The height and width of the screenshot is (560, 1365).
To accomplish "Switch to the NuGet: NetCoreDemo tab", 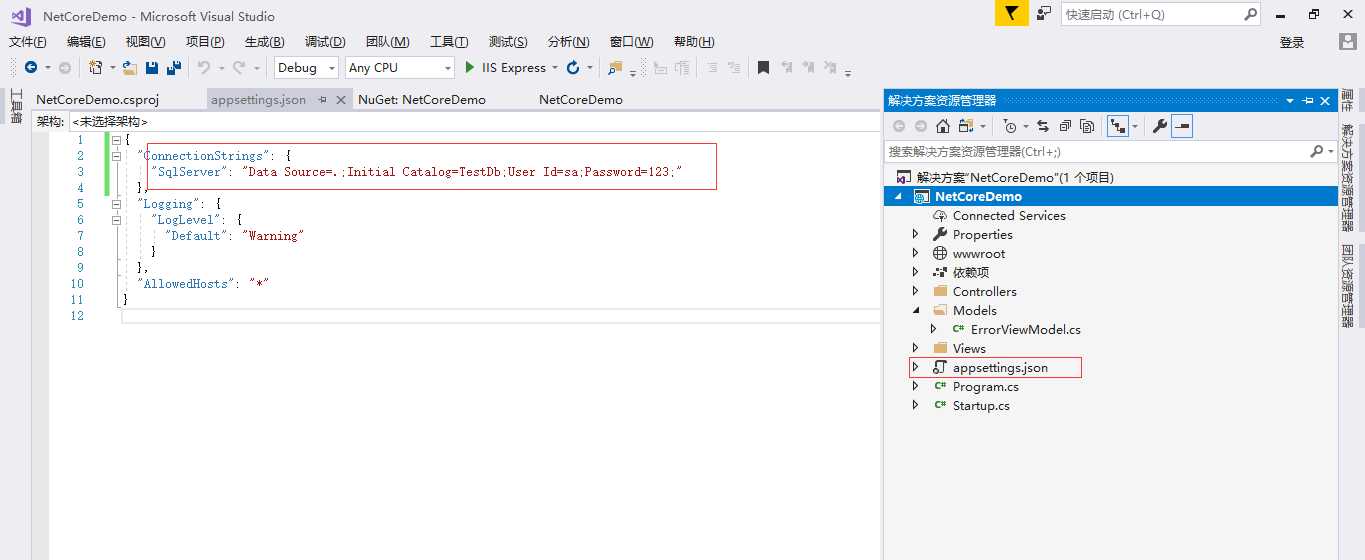I will coord(422,100).
